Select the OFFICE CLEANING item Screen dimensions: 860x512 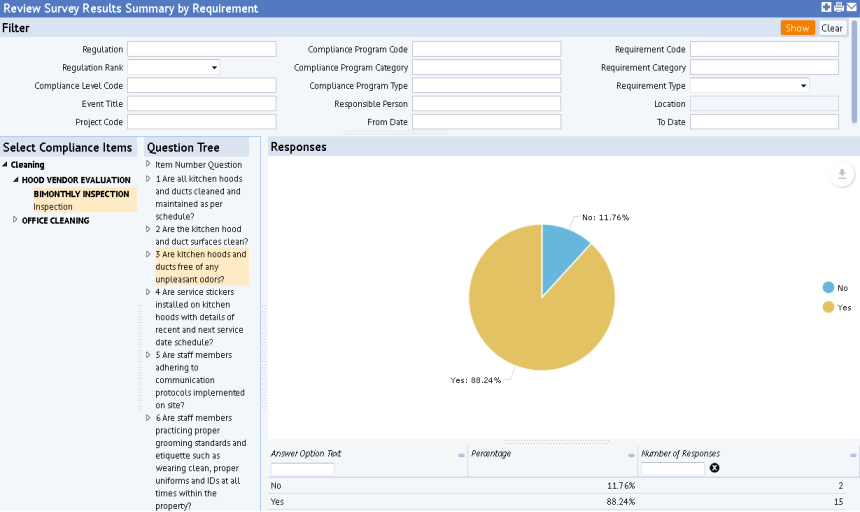click(x=55, y=220)
